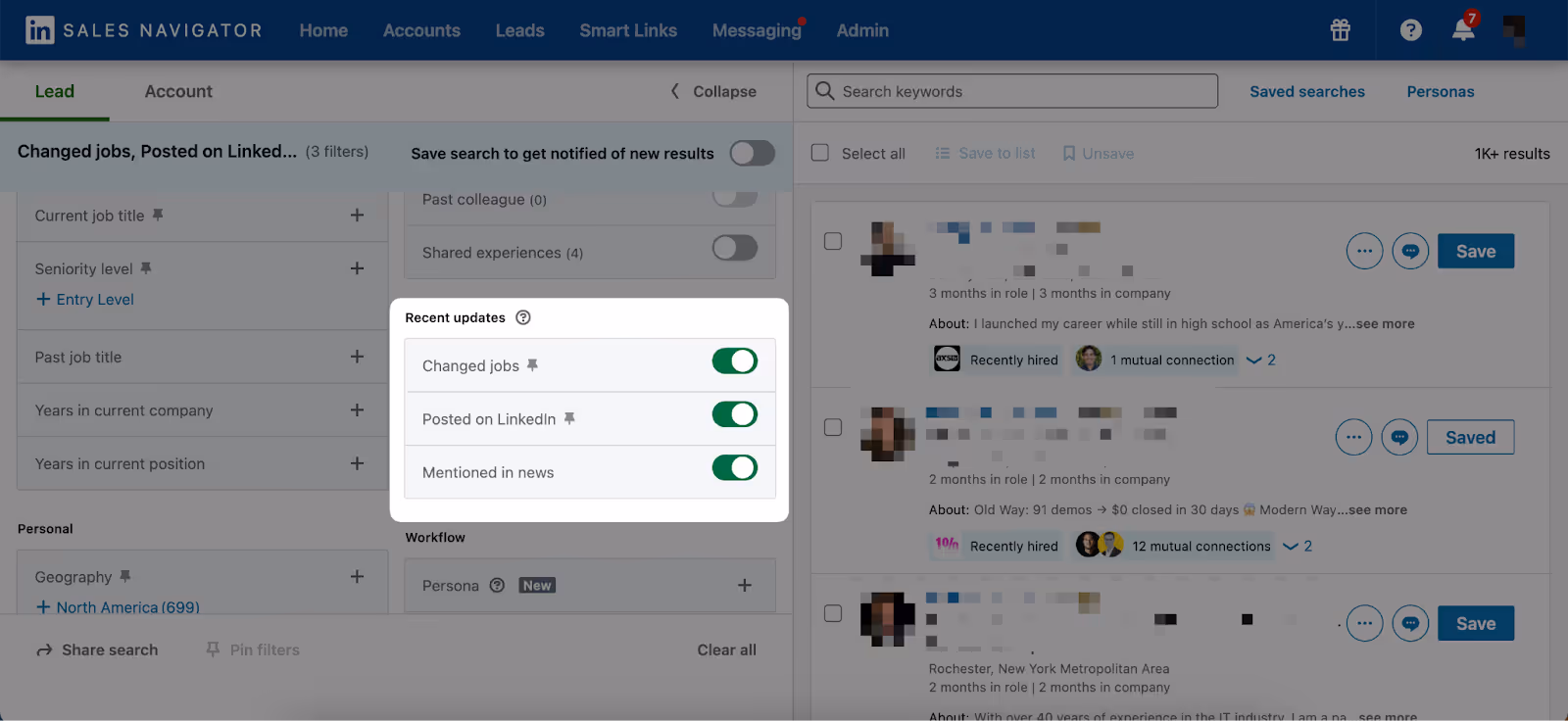1568x721 pixels.
Task: Expand second lead's 12 mutual connections chevron
Action: 1291,547
